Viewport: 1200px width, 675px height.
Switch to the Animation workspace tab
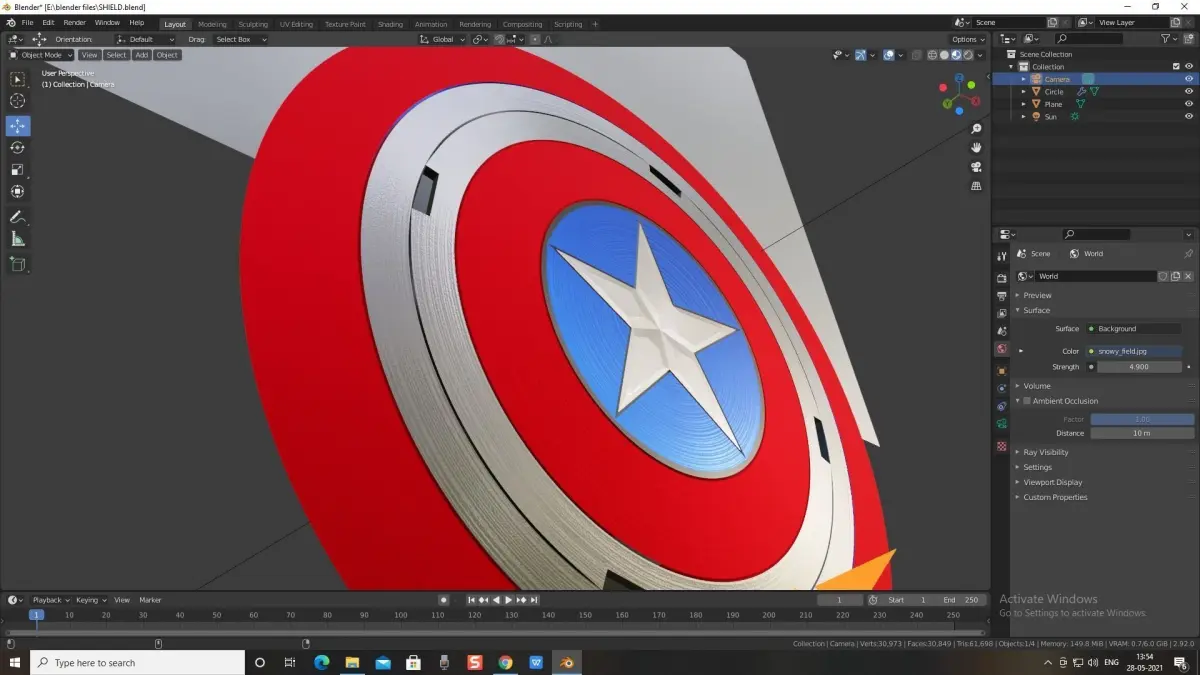[x=431, y=24]
